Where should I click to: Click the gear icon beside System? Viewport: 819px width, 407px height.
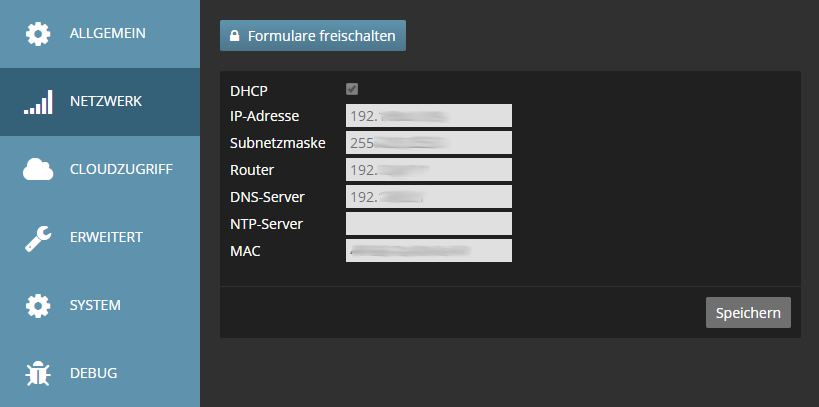click(38, 305)
